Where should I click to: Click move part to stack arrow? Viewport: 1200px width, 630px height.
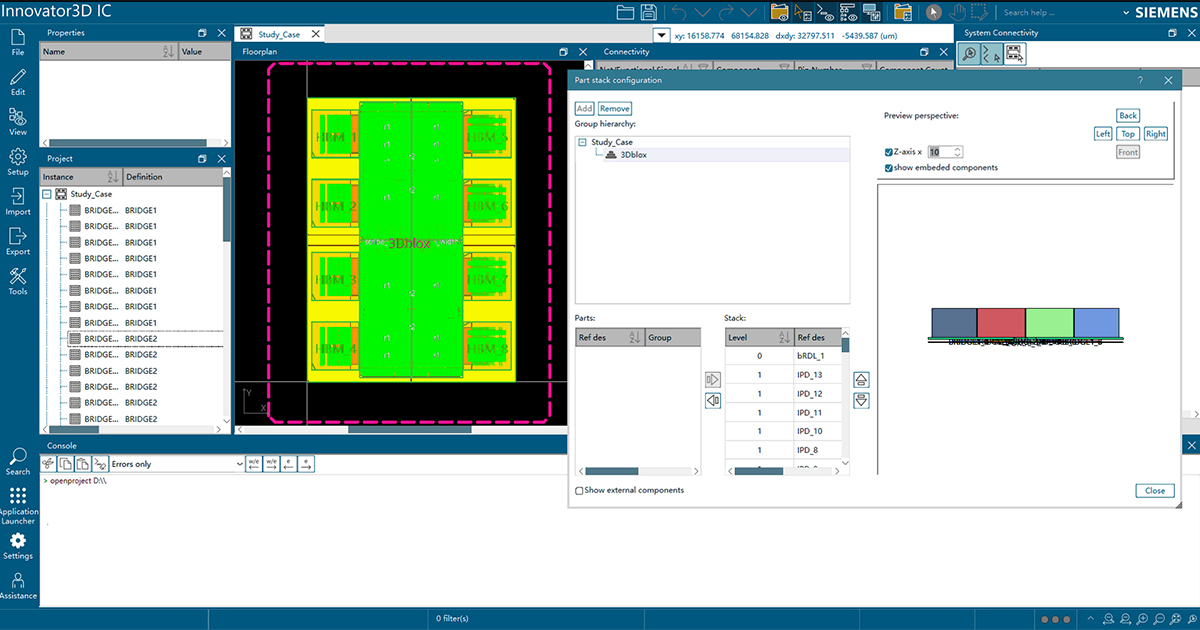point(713,380)
